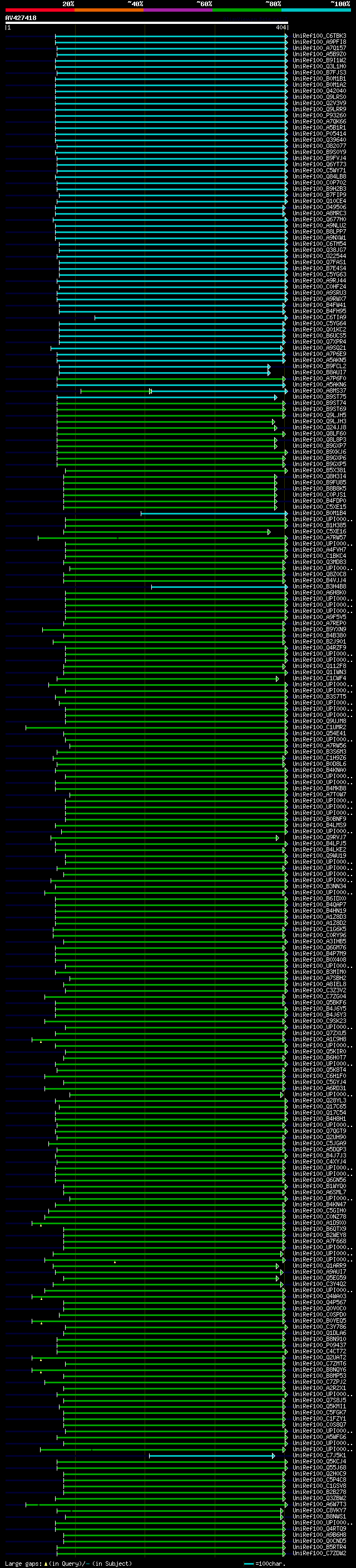Image resolution: width=356 pixels, height=1568 pixels.
Task: Click hit label UniRef100_B0M1B1
Action: pos(319,78)
